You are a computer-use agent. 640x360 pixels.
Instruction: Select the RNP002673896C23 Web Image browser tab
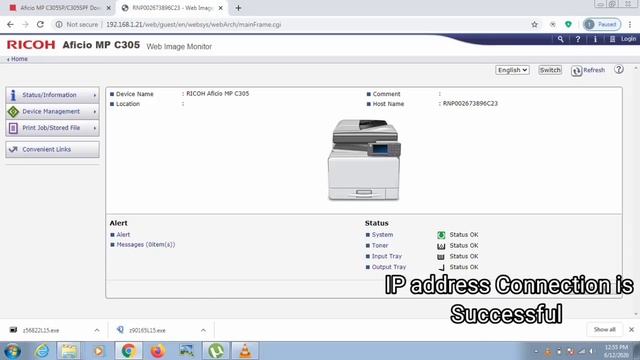(172, 8)
